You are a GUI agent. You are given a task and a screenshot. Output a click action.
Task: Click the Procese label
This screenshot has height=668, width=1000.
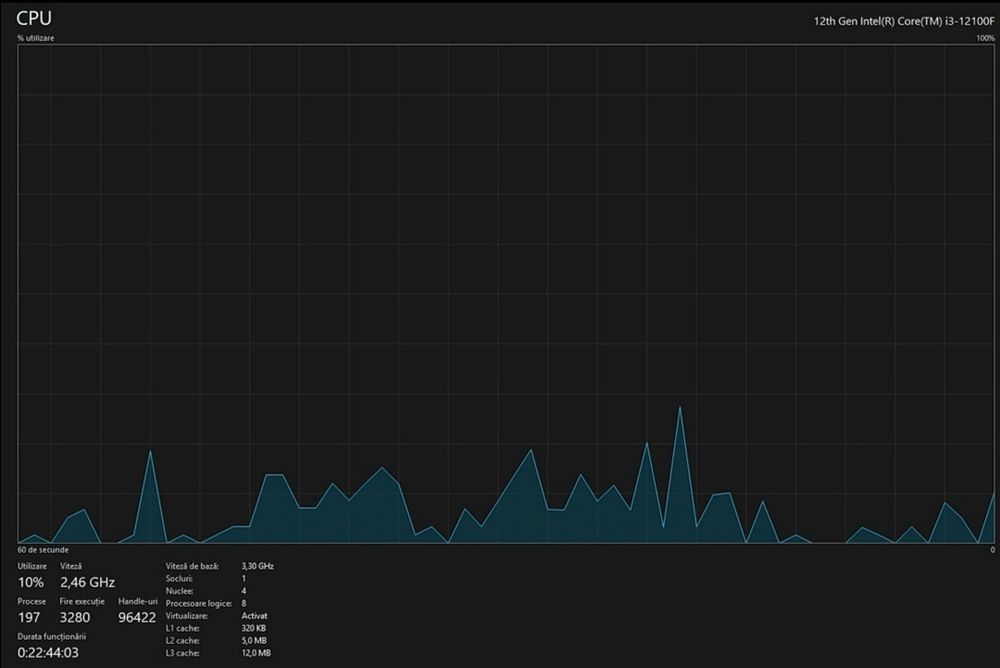31,602
